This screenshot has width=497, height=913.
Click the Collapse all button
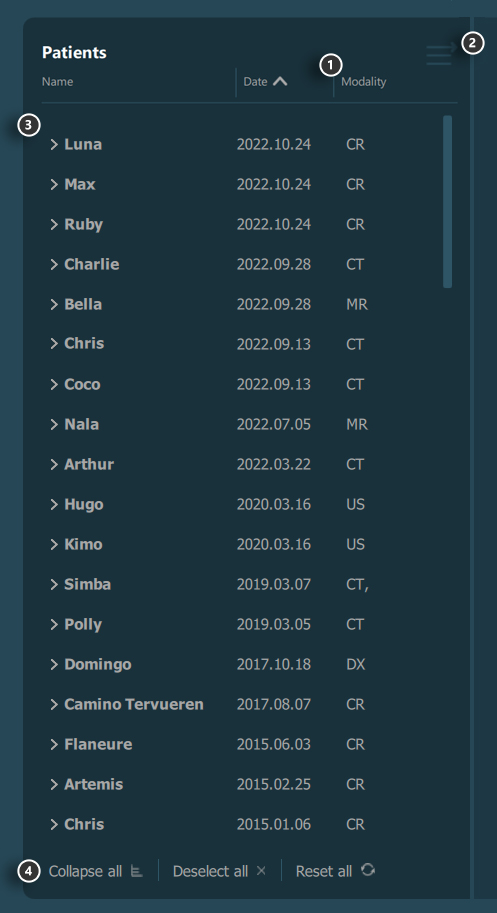(x=96, y=871)
